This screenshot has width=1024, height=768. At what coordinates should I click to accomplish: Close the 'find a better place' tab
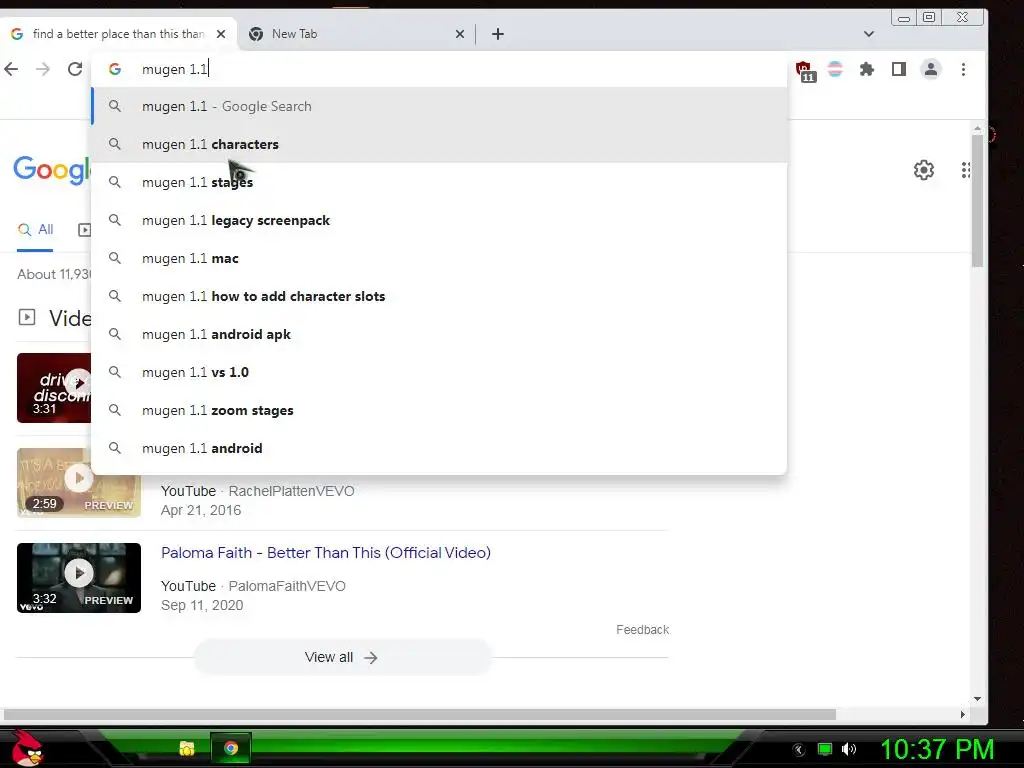[221, 34]
